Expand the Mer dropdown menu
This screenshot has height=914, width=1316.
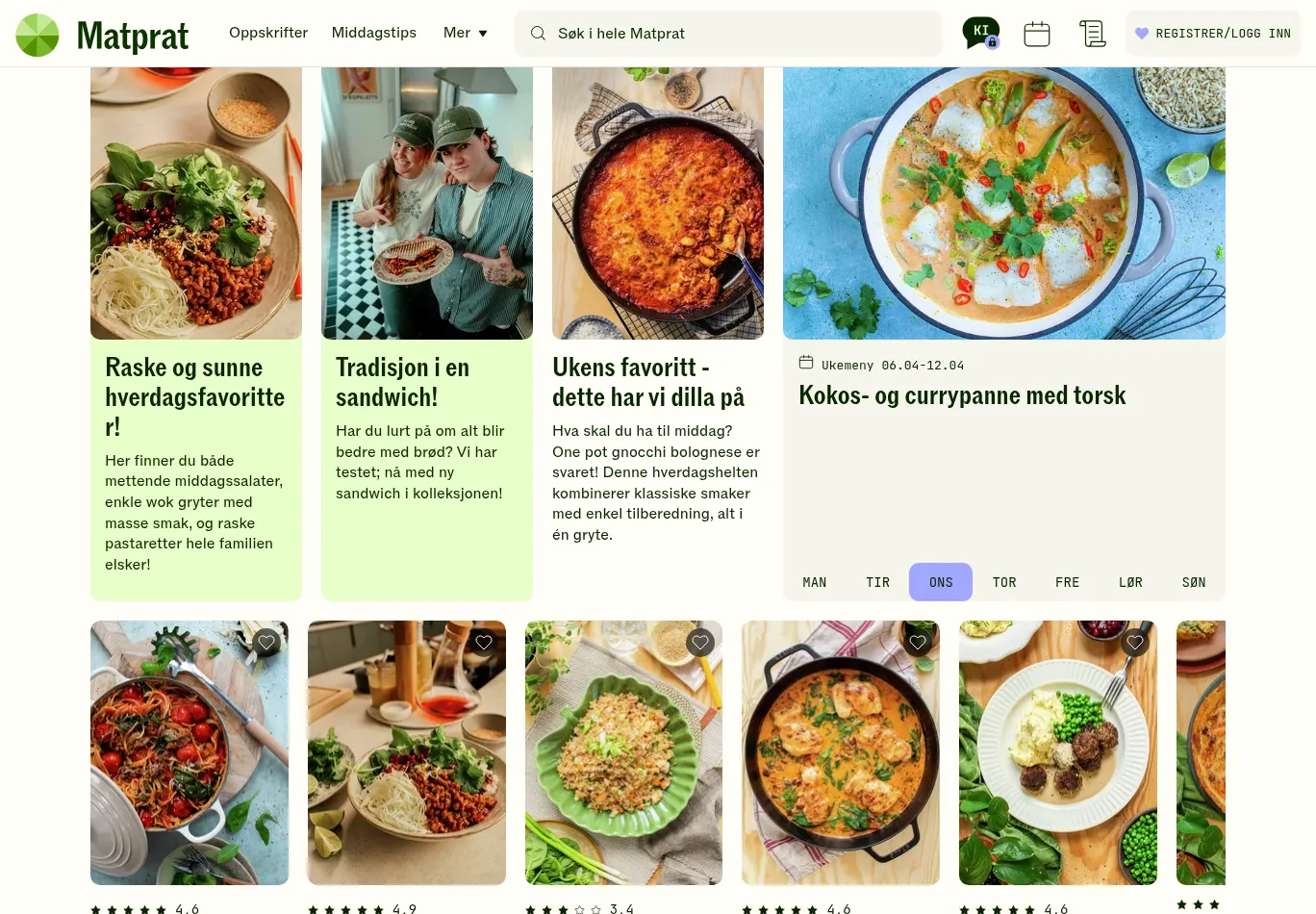[466, 33]
